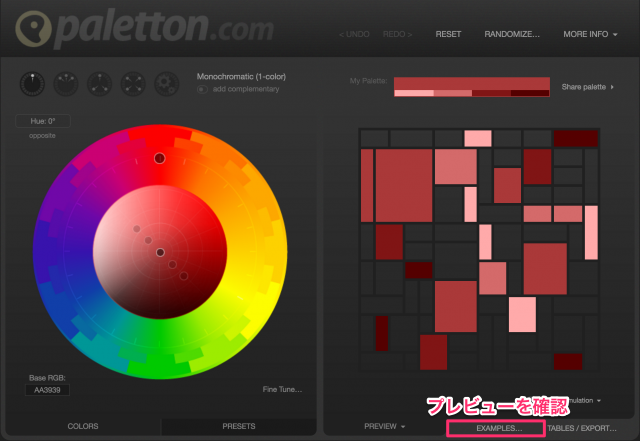The height and width of the screenshot is (441, 640).
Task: Switch to the PRESETS tab
Action: point(239,426)
